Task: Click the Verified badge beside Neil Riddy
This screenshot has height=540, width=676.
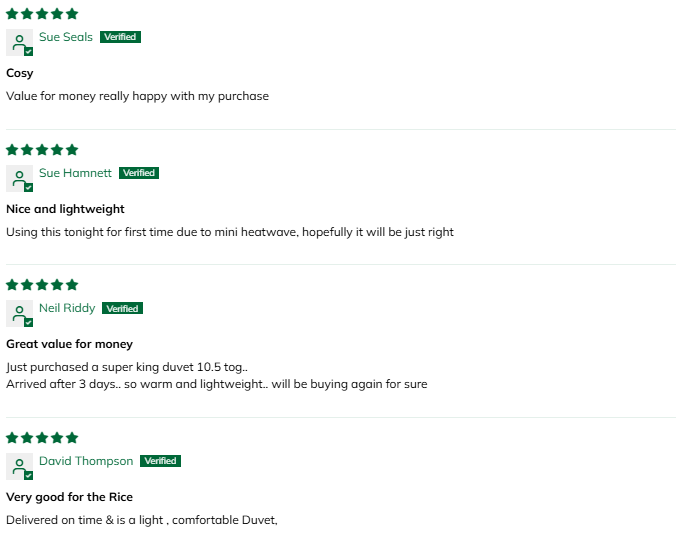Action: pyautogui.click(x=122, y=308)
